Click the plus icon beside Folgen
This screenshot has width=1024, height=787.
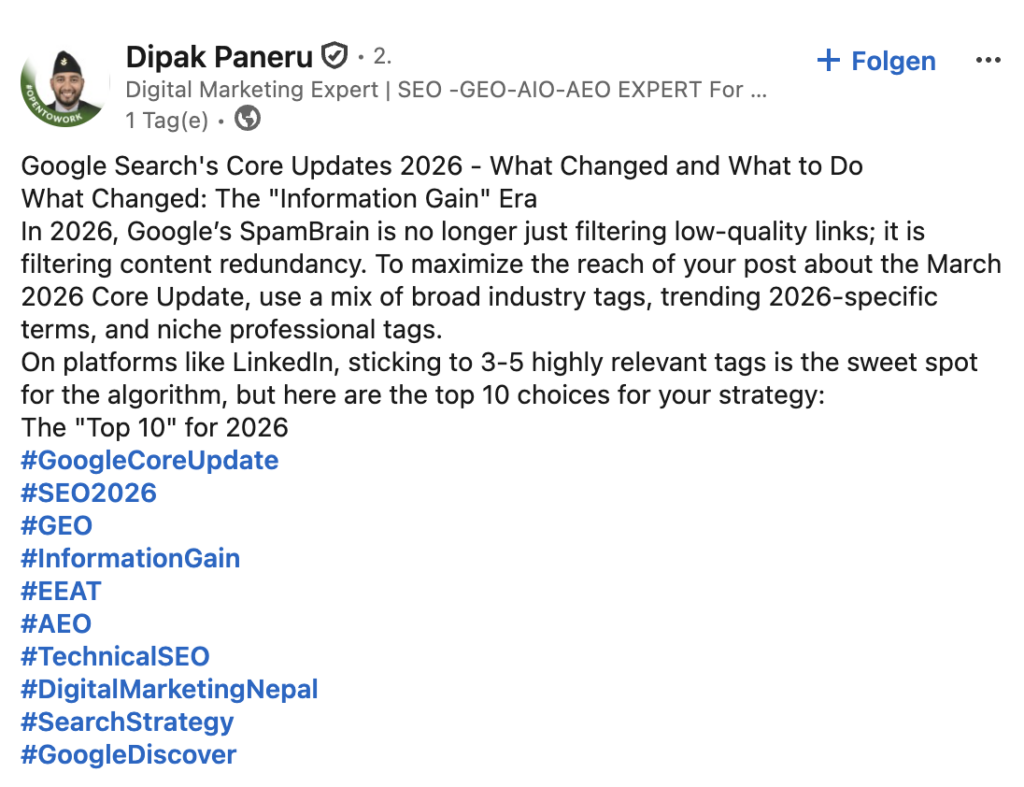pos(828,61)
